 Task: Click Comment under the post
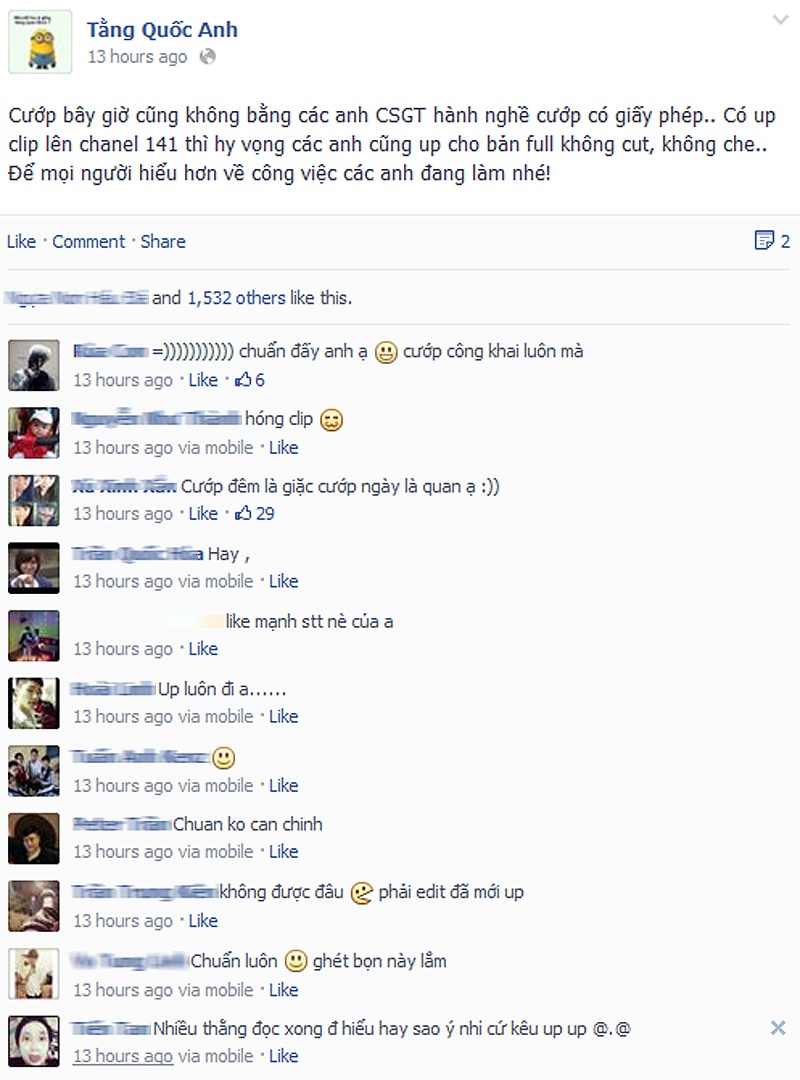click(89, 241)
